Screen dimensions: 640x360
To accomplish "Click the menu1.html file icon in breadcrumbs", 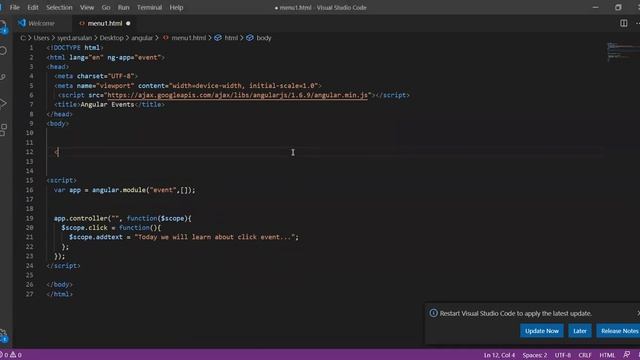I will point(166,38).
